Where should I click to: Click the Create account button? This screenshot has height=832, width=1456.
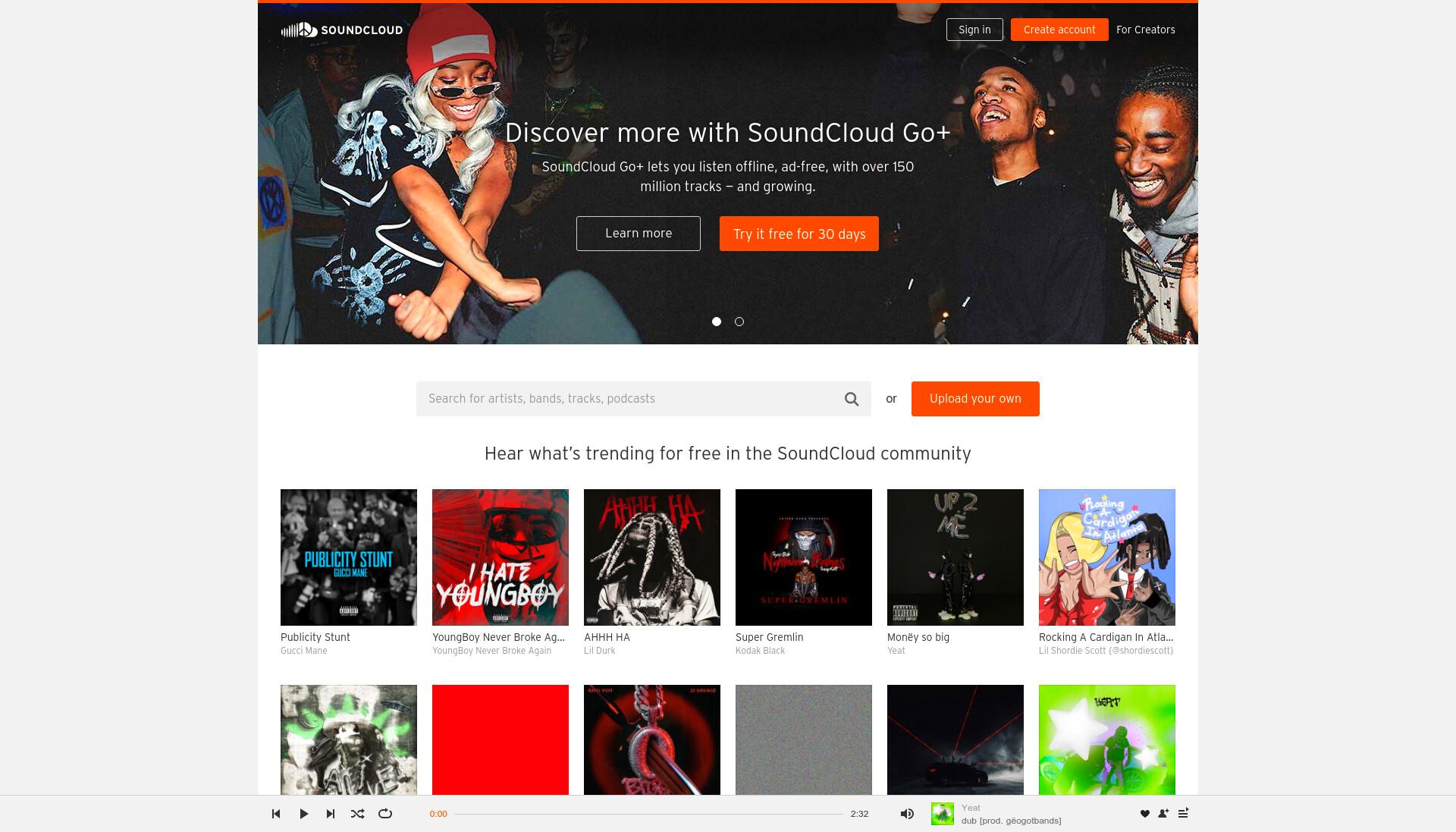coord(1059,30)
